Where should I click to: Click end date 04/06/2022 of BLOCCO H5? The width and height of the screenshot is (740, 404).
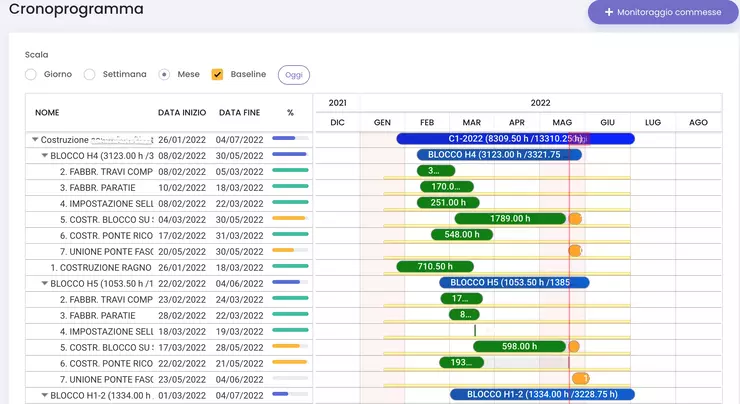tap(239, 284)
